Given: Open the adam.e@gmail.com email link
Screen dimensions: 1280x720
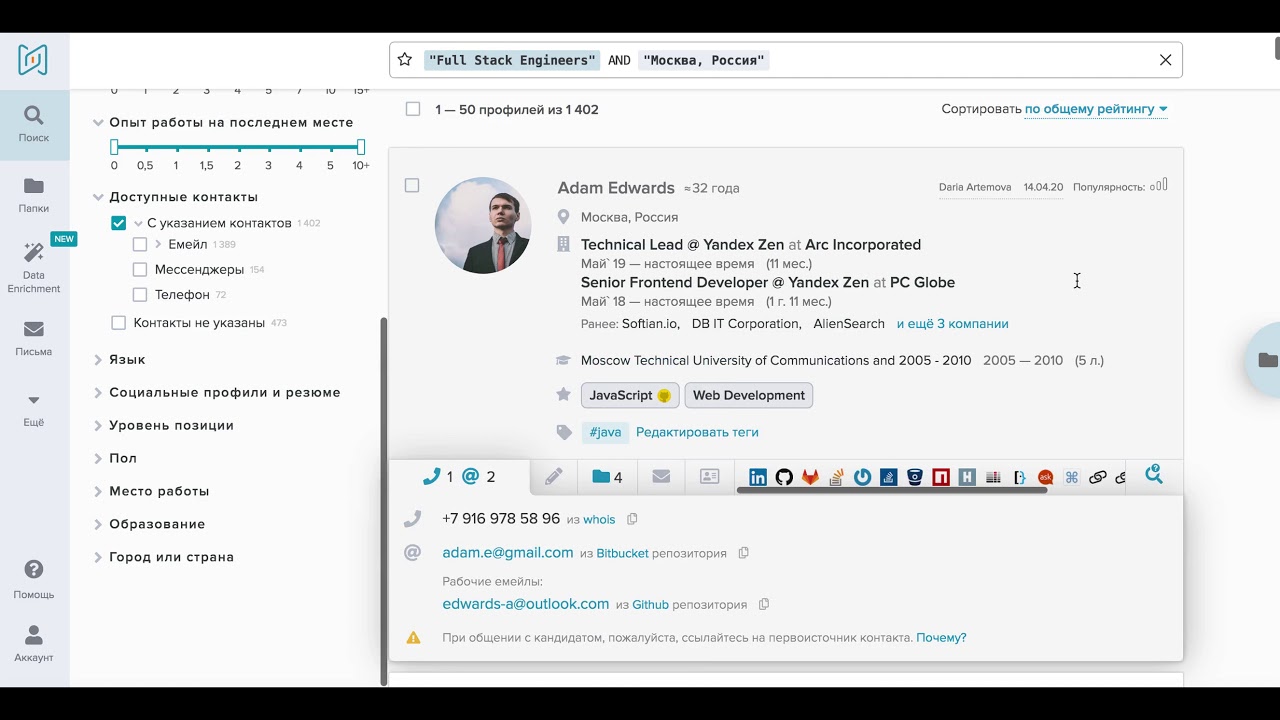Looking at the screenshot, I should [508, 552].
